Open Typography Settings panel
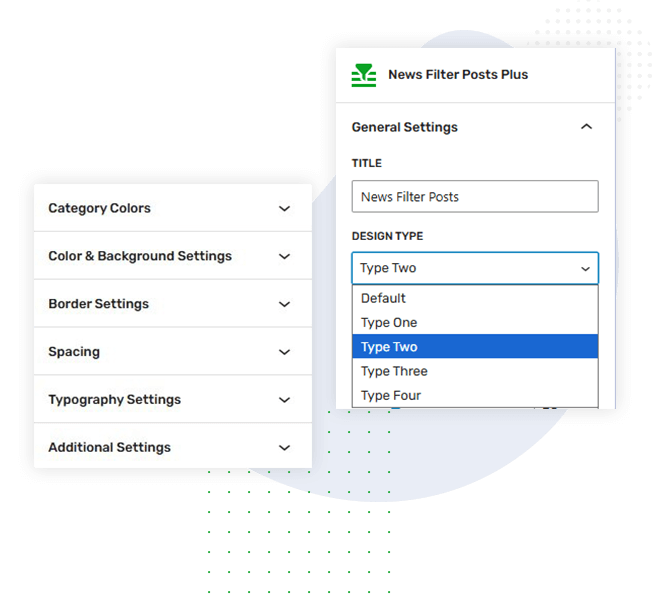This screenshot has width=652, height=594. pyautogui.click(x=115, y=400)
